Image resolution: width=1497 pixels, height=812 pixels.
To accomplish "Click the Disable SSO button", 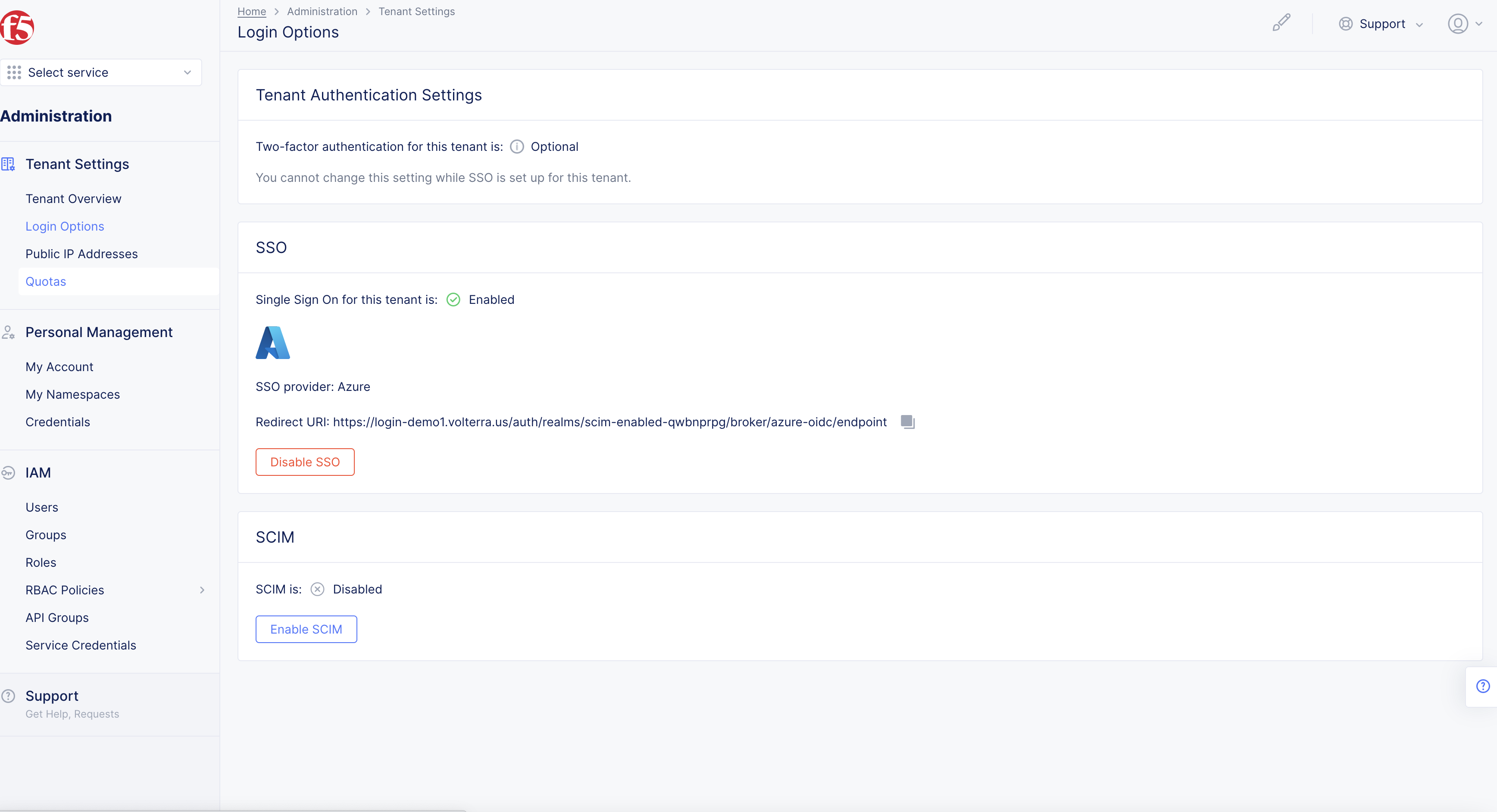I will 304,462.
